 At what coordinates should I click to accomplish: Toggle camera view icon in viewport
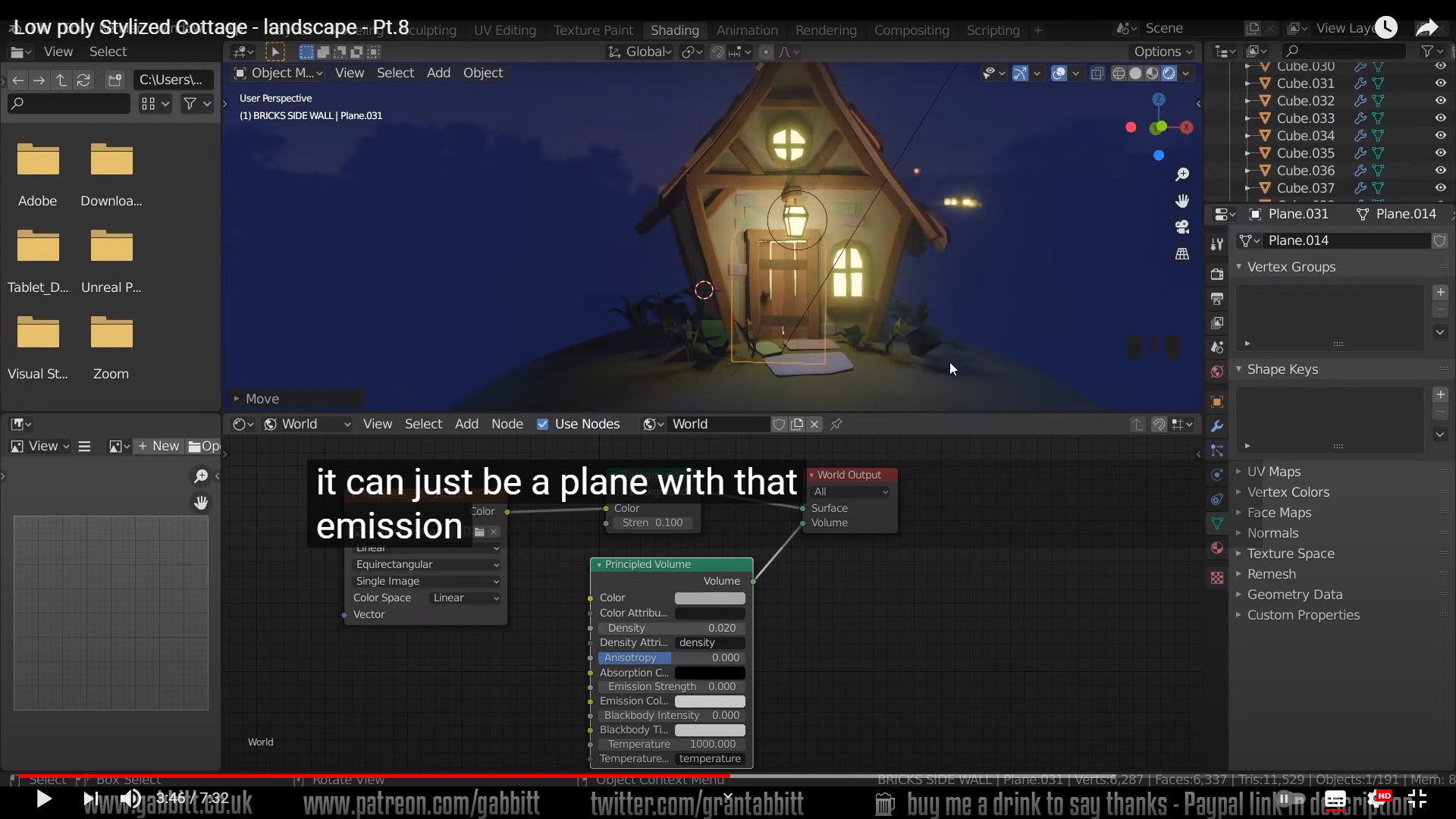(1181, 227)
